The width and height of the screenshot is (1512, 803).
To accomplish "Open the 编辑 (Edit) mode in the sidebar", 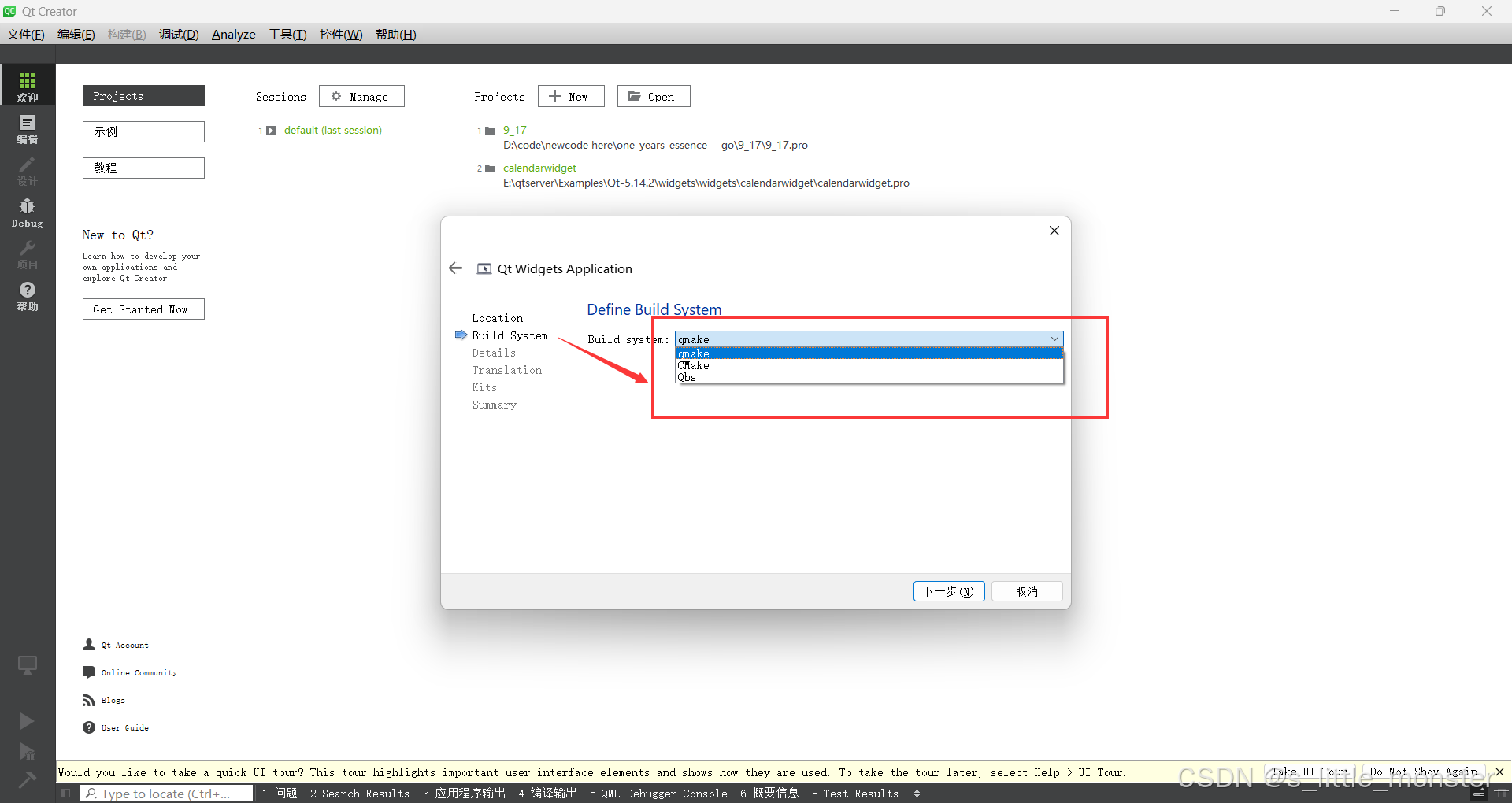I will tap(28, 128).
